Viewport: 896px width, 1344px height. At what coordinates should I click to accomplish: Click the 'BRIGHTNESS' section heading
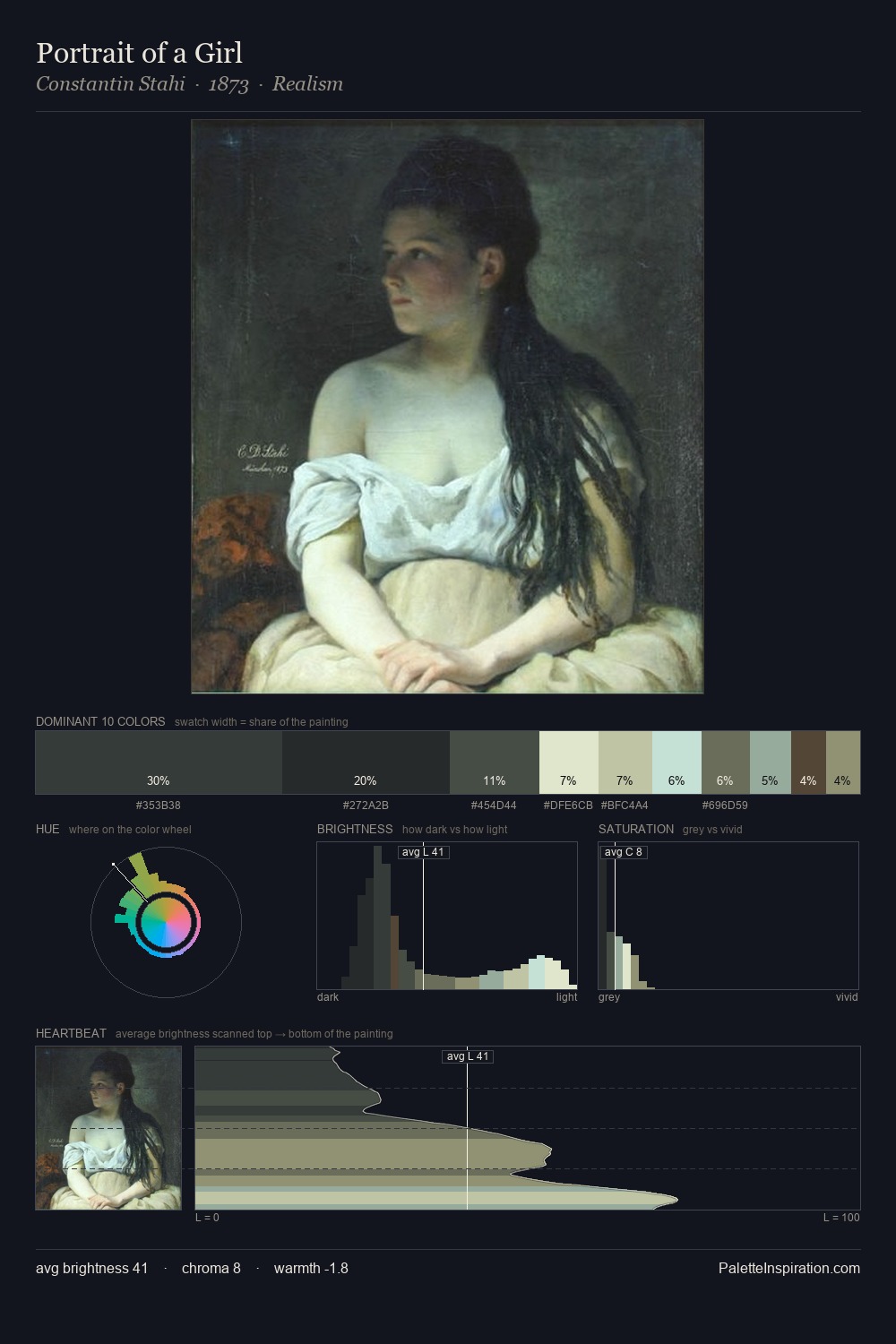click(355, 829)
